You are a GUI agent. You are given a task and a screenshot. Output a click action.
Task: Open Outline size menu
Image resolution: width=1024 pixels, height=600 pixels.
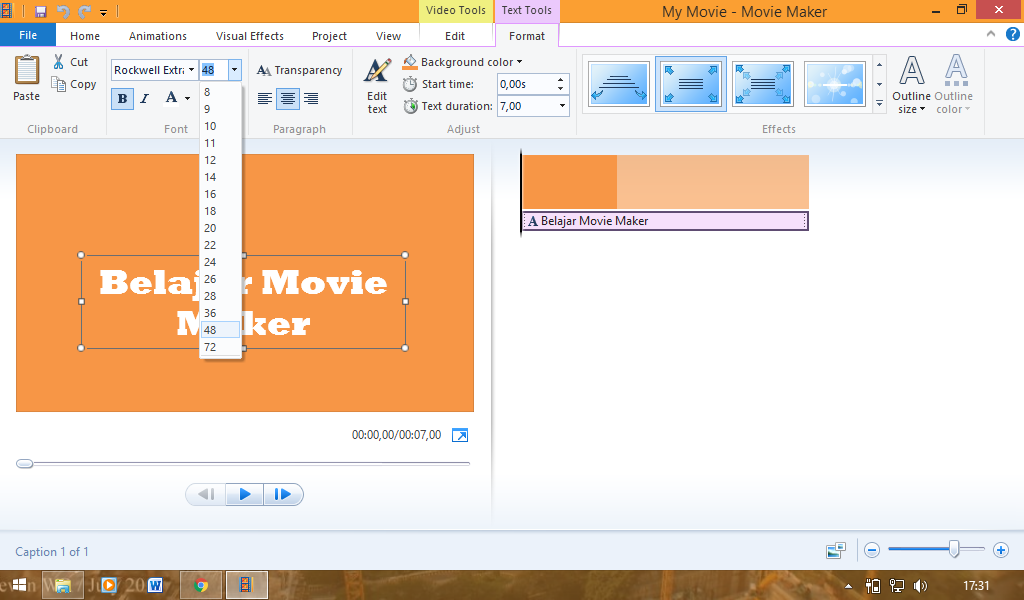coord(911,85)
